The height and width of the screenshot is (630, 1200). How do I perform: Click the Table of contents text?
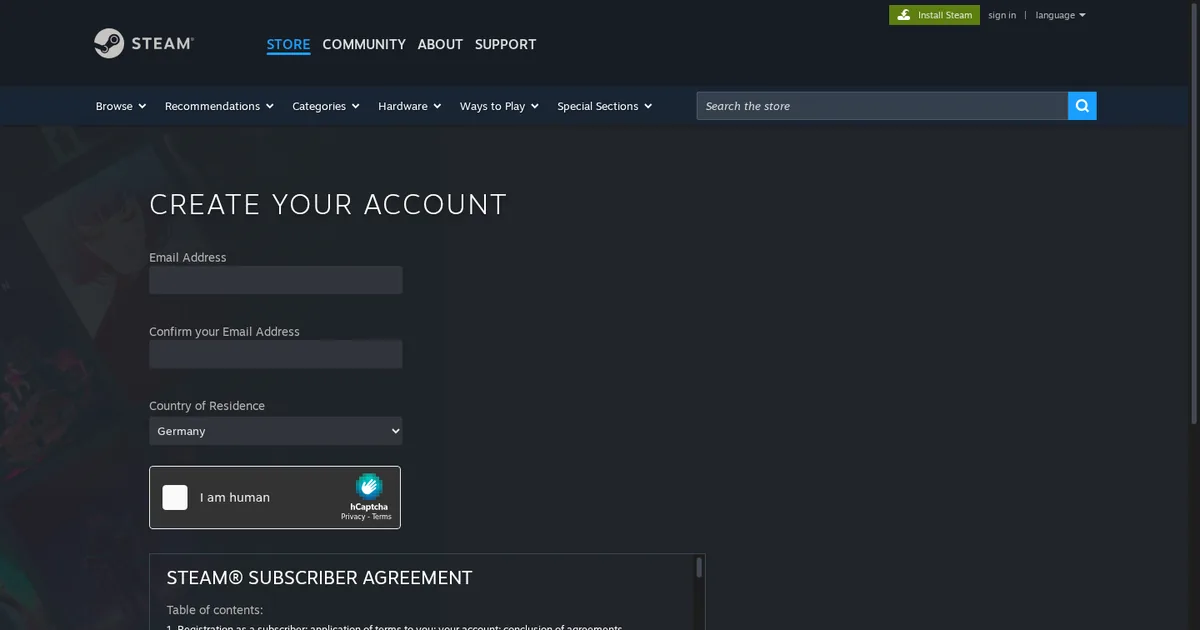point(215,610)
